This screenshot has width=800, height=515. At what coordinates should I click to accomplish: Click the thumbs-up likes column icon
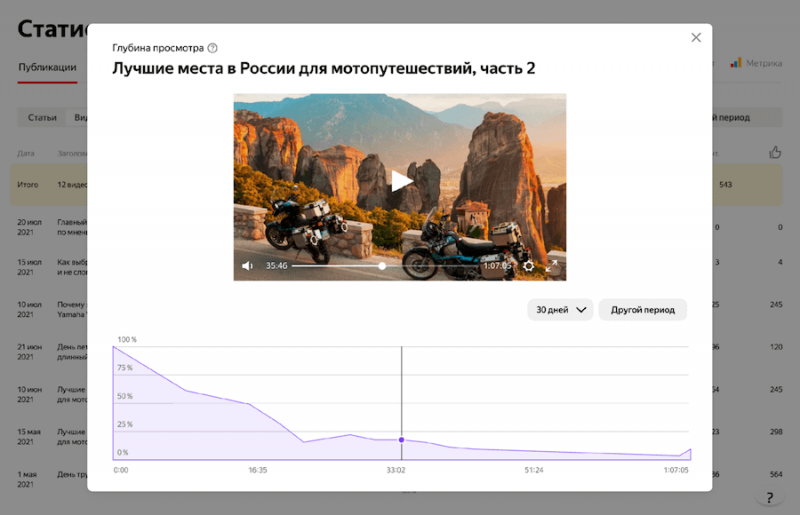coord(775,152)
